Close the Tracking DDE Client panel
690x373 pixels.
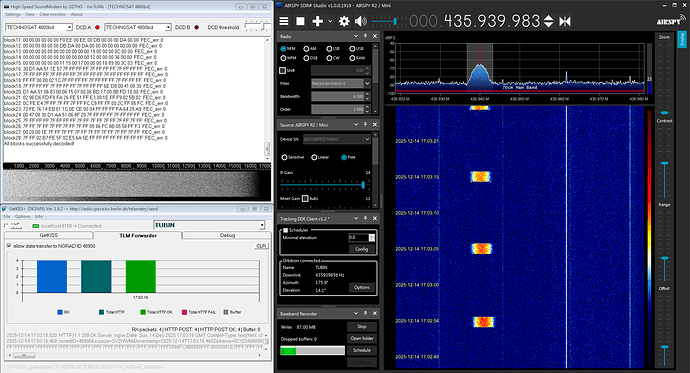tap(375, 218)
